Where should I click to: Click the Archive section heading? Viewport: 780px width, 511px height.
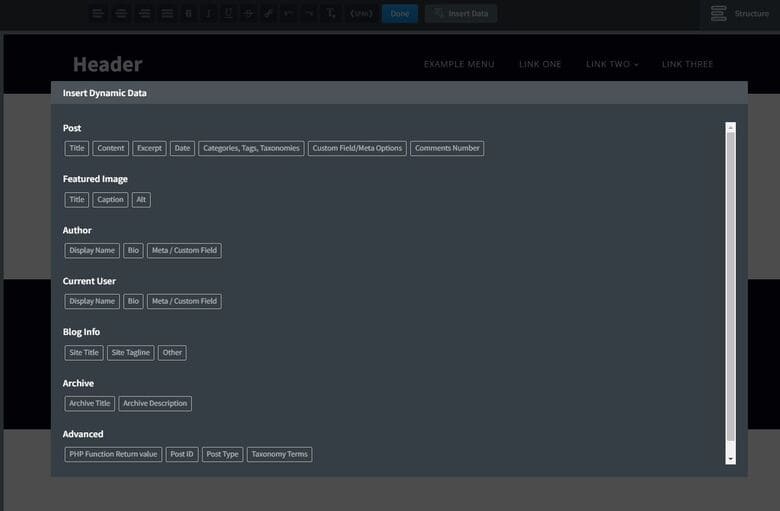78,384
